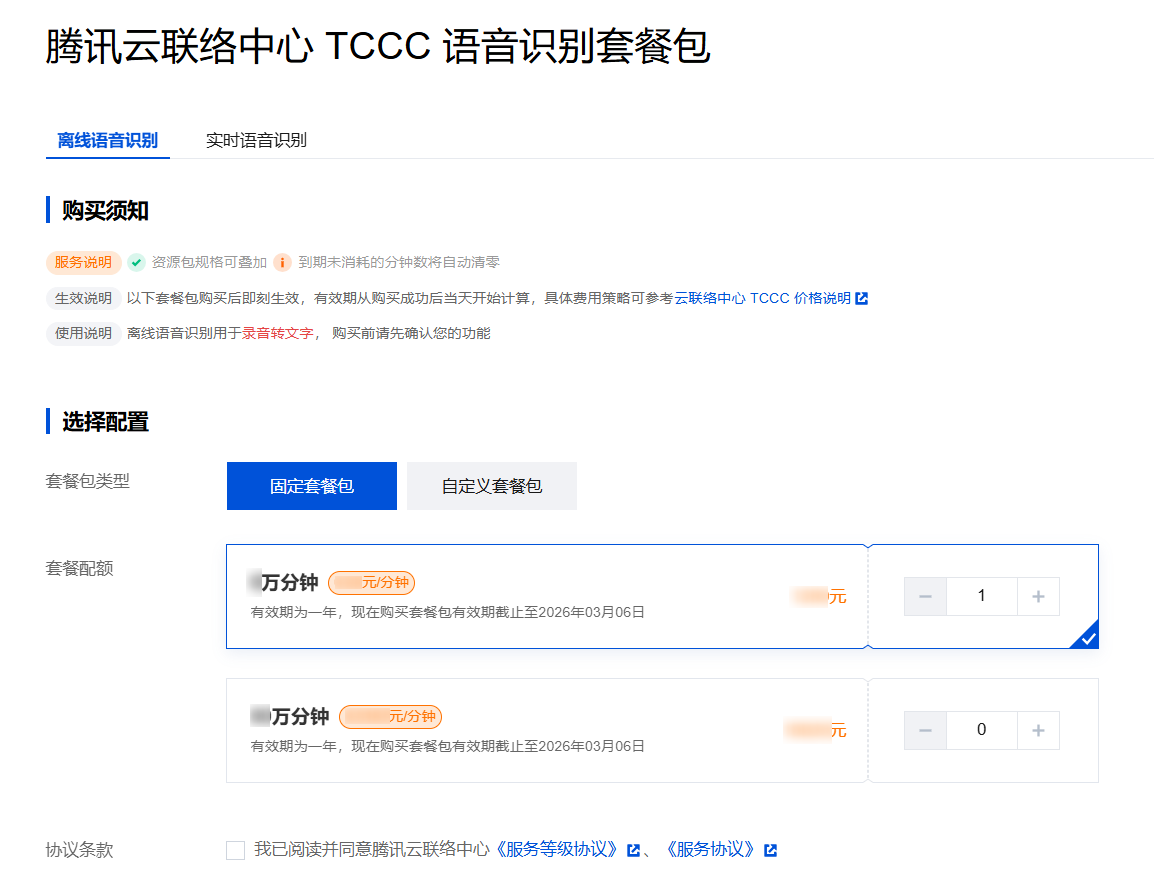Switch to the 离线语音识别 tab
The width and height of the screenshot is (1154, 884).
coord(107,141)
